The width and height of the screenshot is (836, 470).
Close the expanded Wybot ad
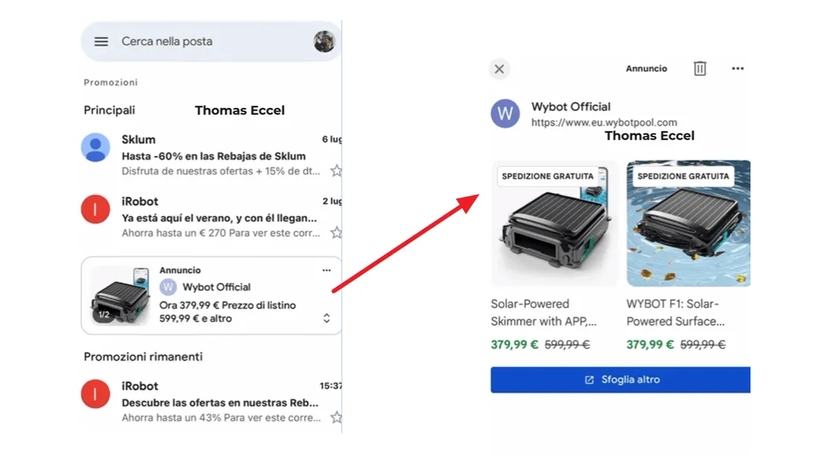pyautogui.click(x=499, y=69)
